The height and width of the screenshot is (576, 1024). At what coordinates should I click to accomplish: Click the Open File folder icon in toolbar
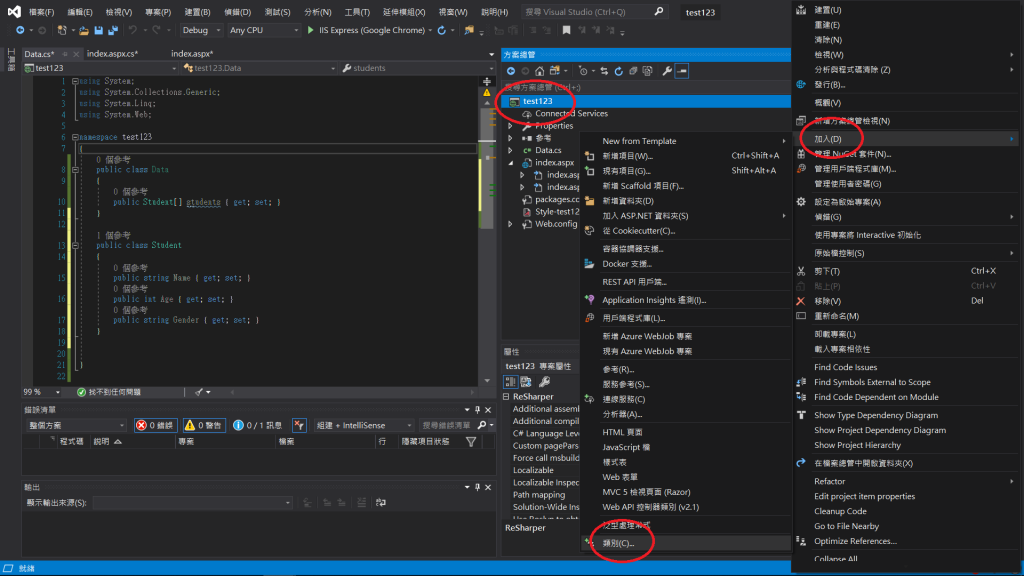pyautogui.click(x=84, y=30)
